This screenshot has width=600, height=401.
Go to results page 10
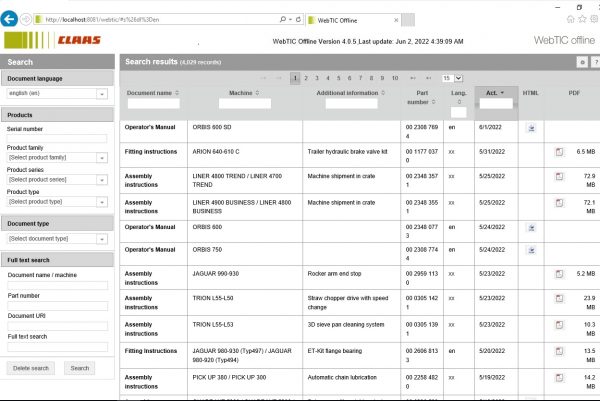(395, 78)
